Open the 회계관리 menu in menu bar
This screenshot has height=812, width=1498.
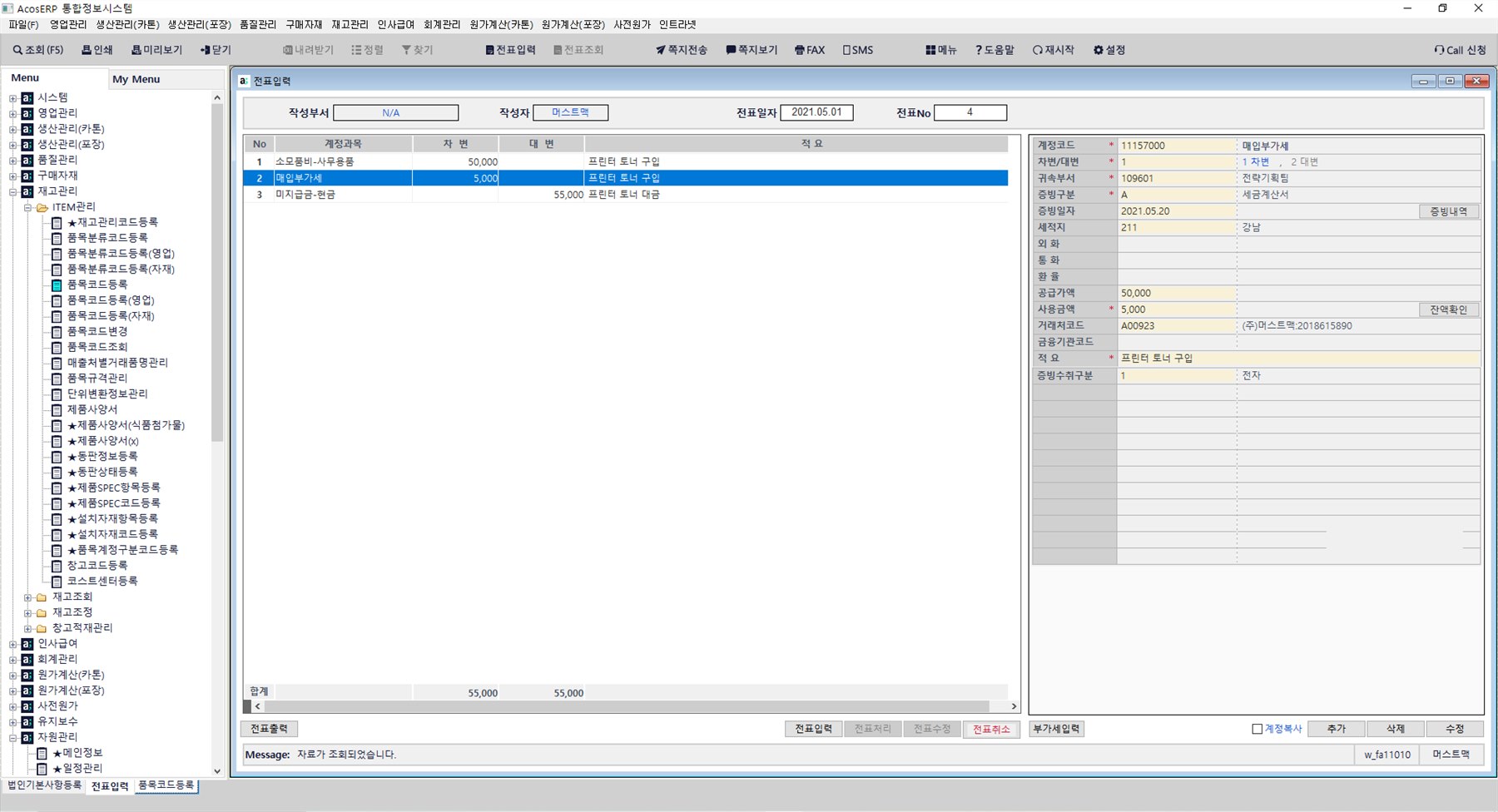(442, 25)
